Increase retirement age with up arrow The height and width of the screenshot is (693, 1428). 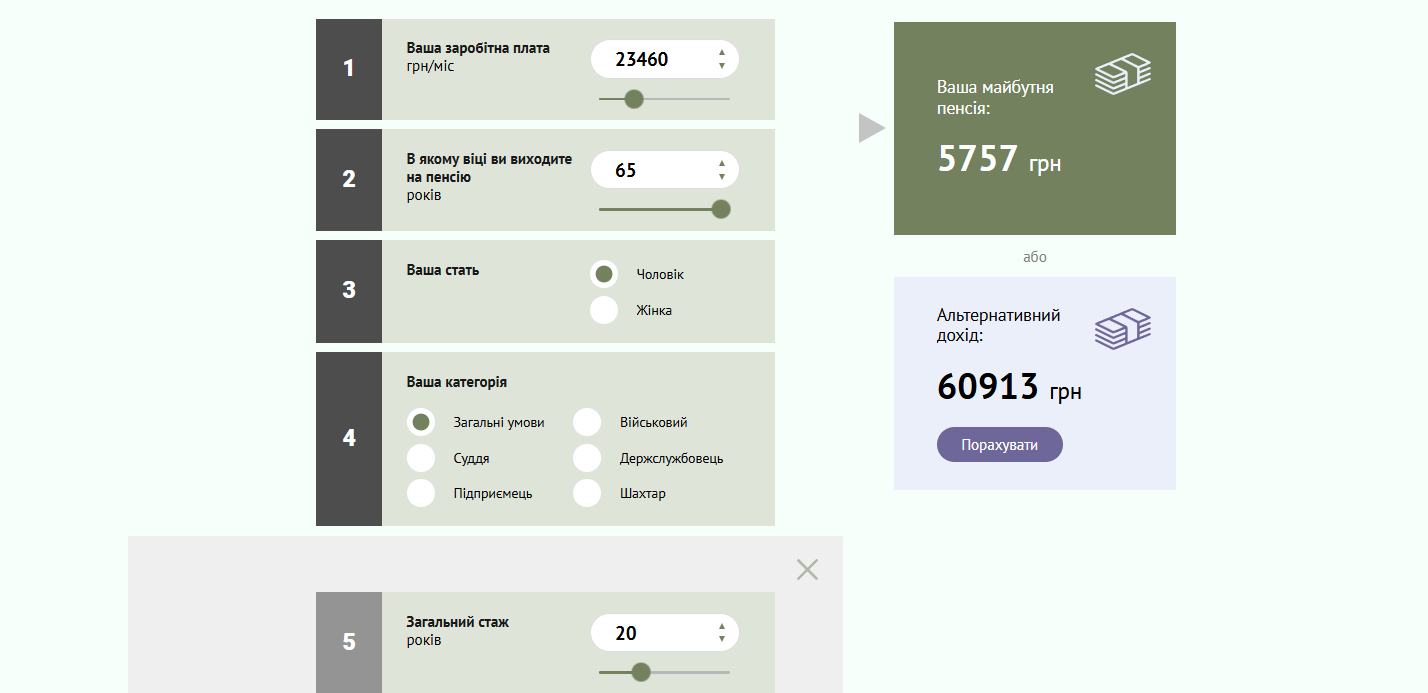[x=722, y=164]
